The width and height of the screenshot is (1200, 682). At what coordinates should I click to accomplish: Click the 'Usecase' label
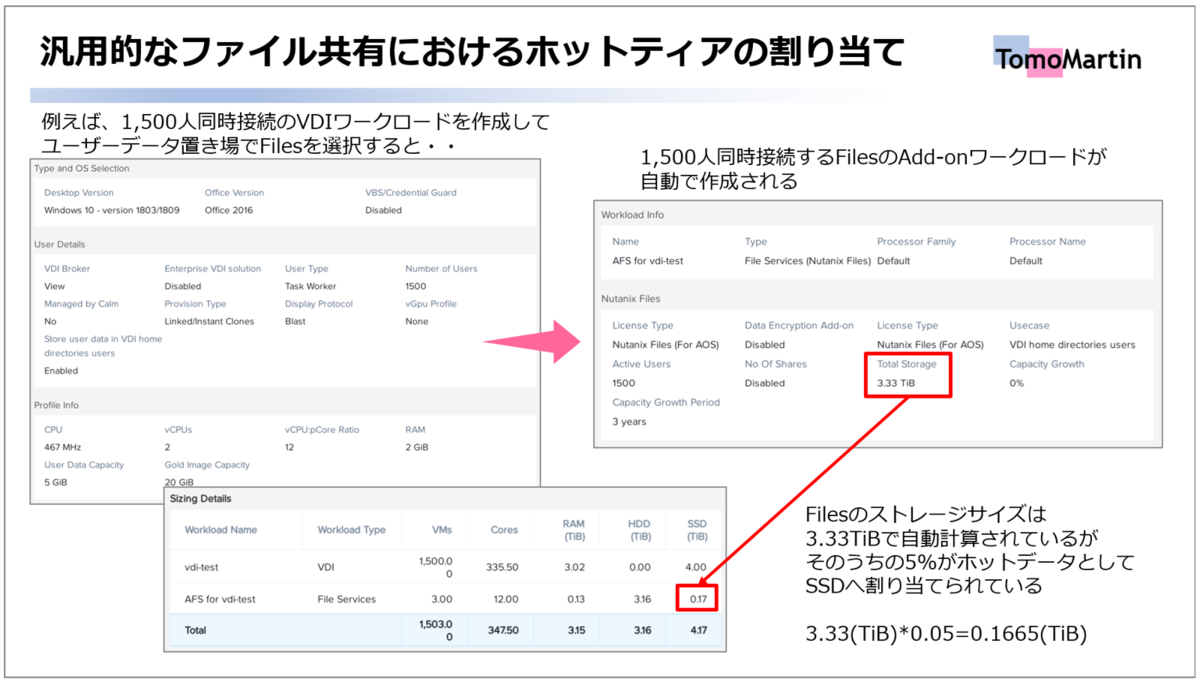1029,325
